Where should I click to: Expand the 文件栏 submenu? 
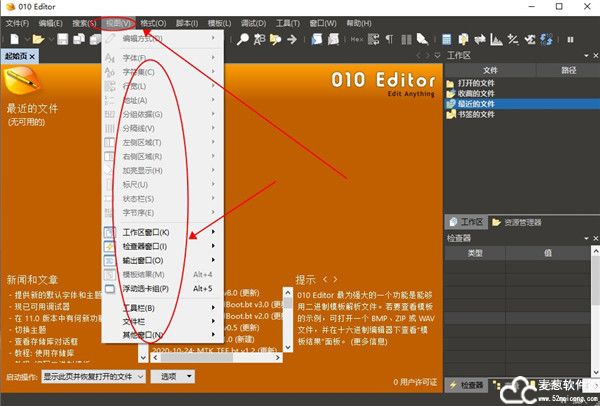tap(163, 321)
